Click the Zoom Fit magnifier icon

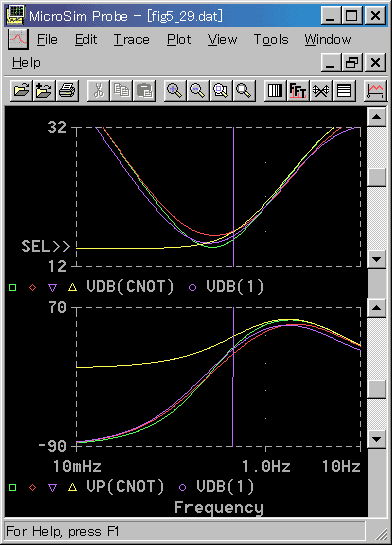click(244, 91)
